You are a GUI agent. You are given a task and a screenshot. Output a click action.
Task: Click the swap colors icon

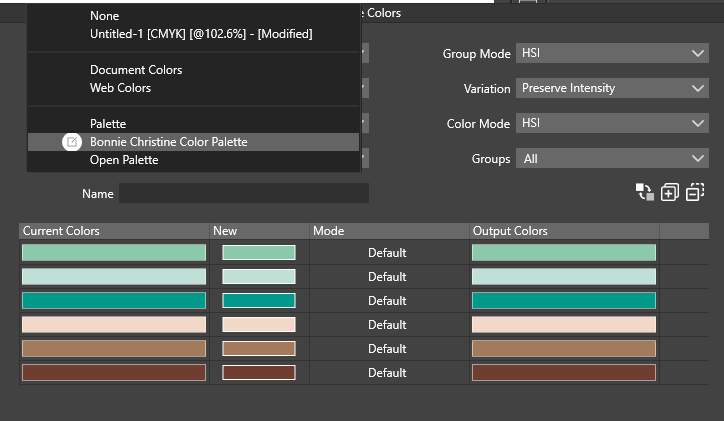point(644,192)
